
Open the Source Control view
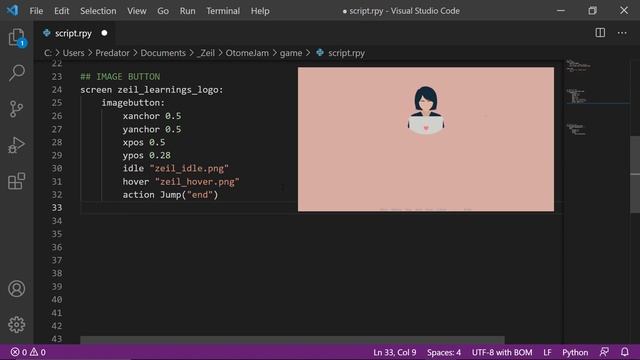[x=17, y=109]
